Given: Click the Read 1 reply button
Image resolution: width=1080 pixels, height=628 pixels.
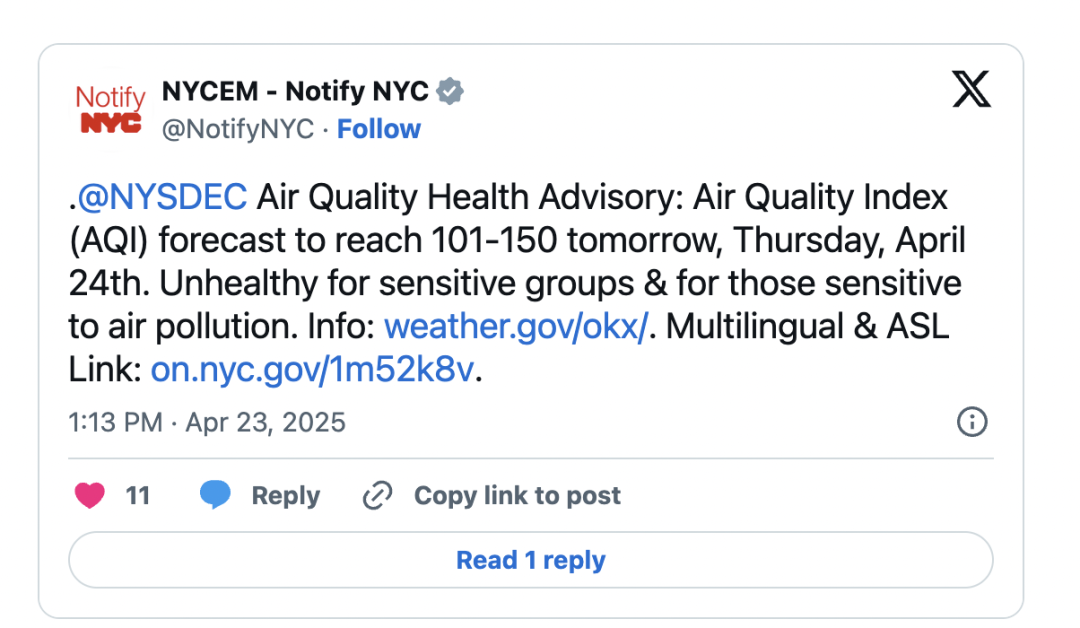Looking at the screenshot, I should [530, 560].
